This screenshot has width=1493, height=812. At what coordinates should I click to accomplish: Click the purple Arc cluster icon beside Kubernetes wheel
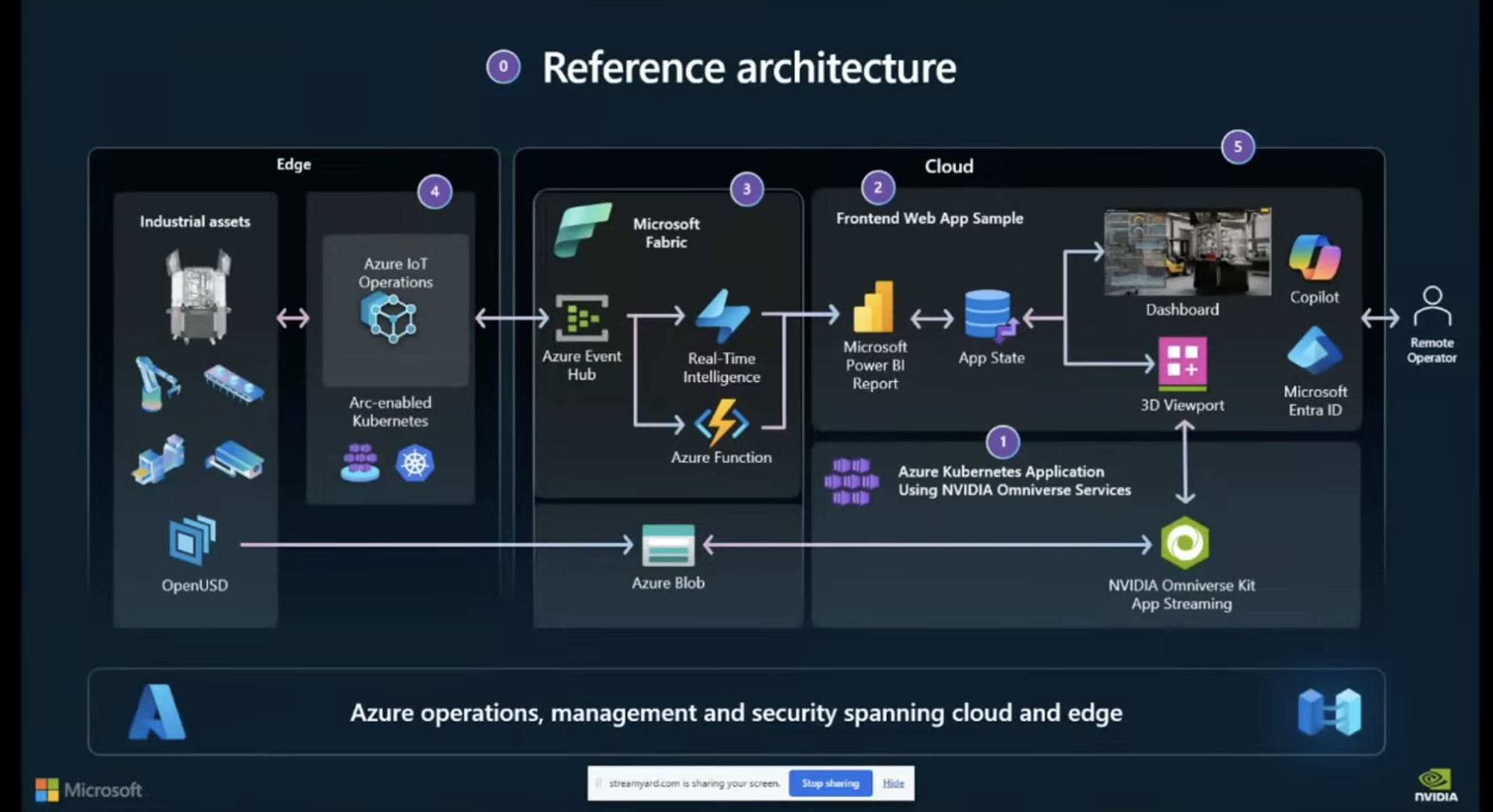point(360,462)
